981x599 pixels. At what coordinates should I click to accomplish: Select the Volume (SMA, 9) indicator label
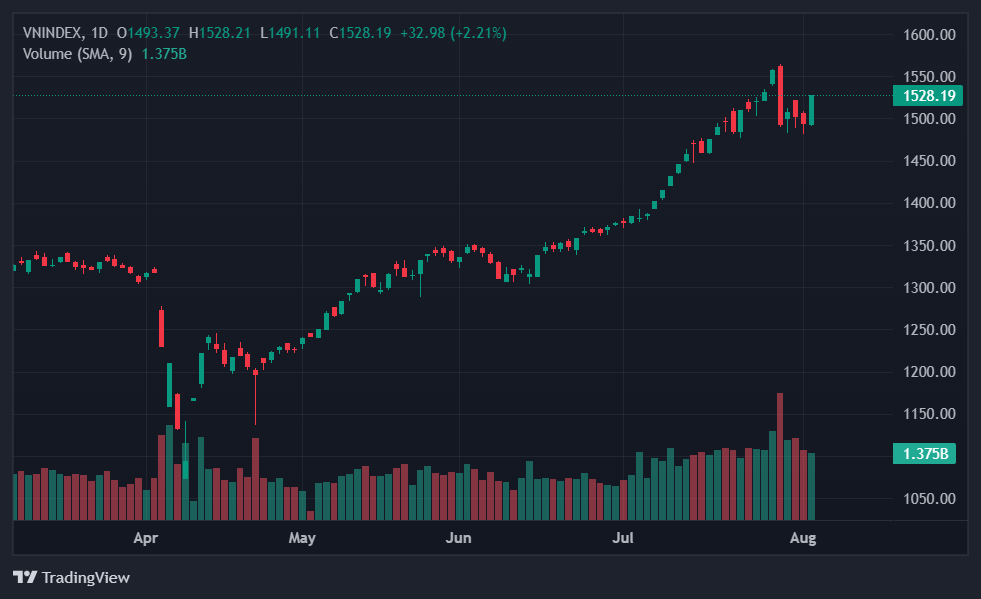[x=78, y=54]
